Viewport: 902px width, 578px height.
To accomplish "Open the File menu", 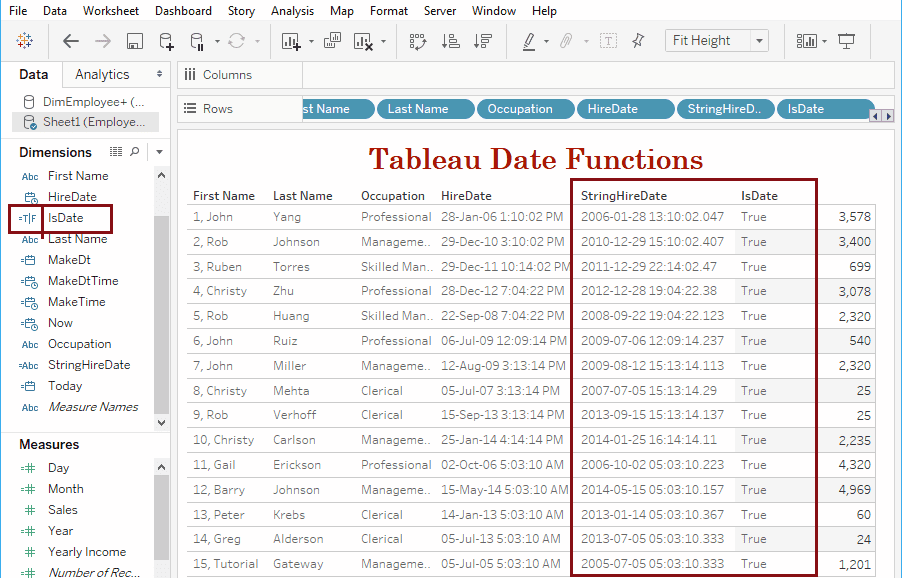I will pos(18,11).
